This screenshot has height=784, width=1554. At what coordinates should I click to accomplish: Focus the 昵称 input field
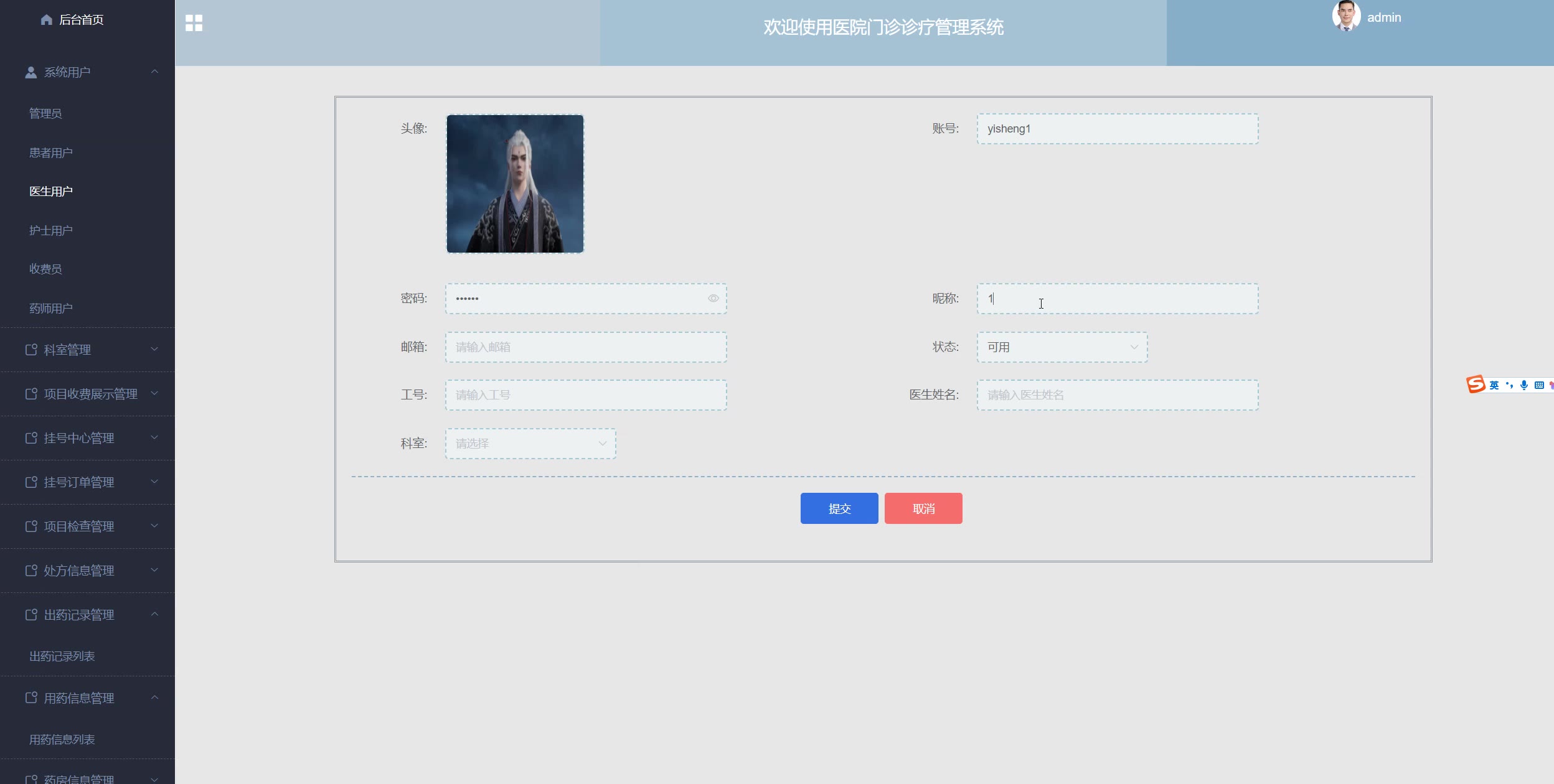click(1118, 299)
